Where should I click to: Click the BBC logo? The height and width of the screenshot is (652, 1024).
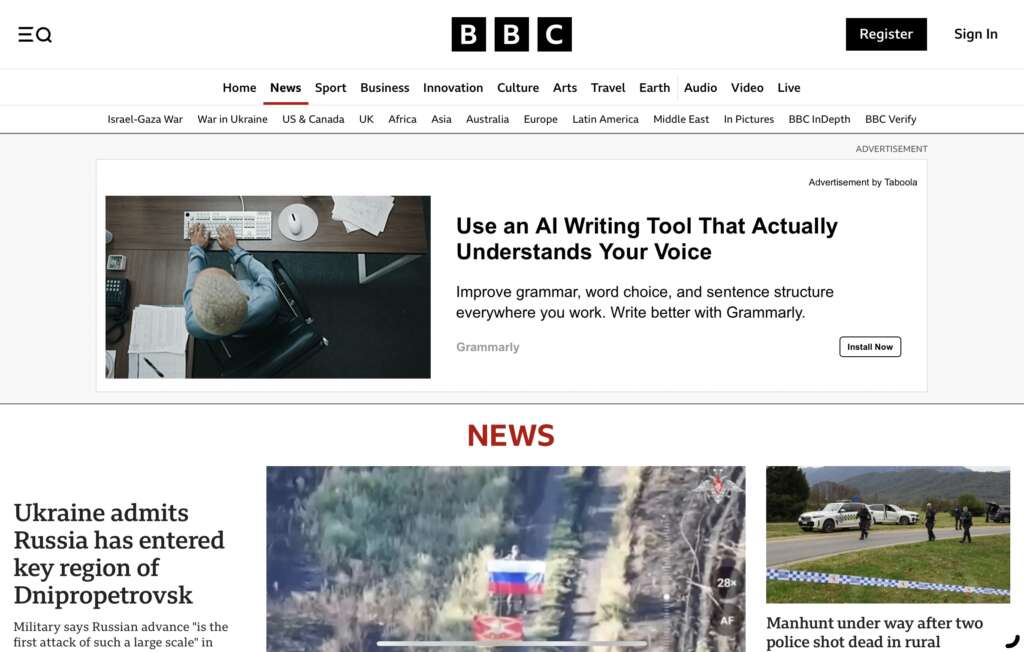coord(511,34)
